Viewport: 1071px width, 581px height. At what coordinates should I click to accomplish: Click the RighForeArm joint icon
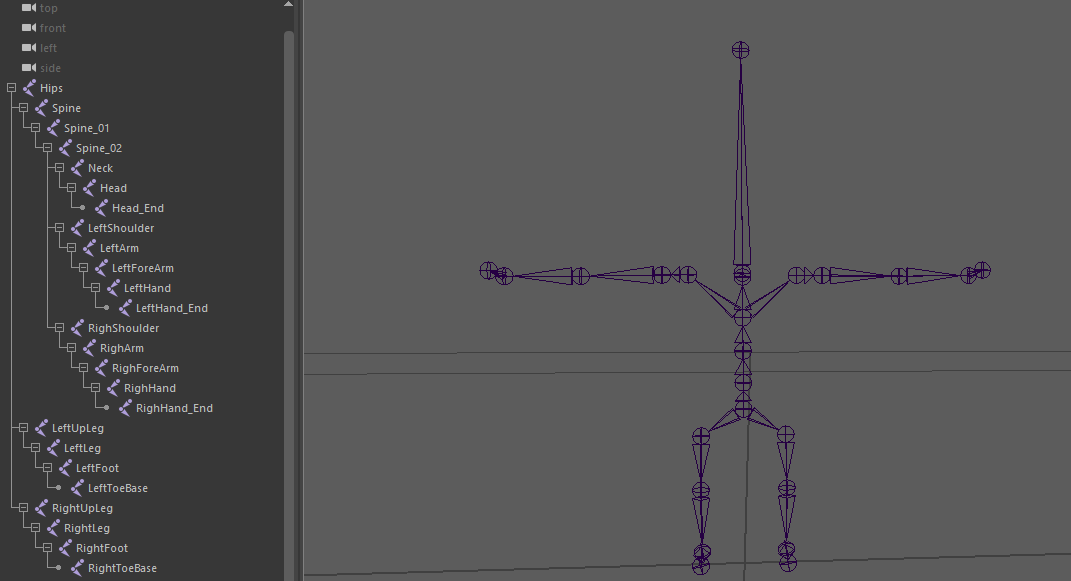click(x=101, y=368)
